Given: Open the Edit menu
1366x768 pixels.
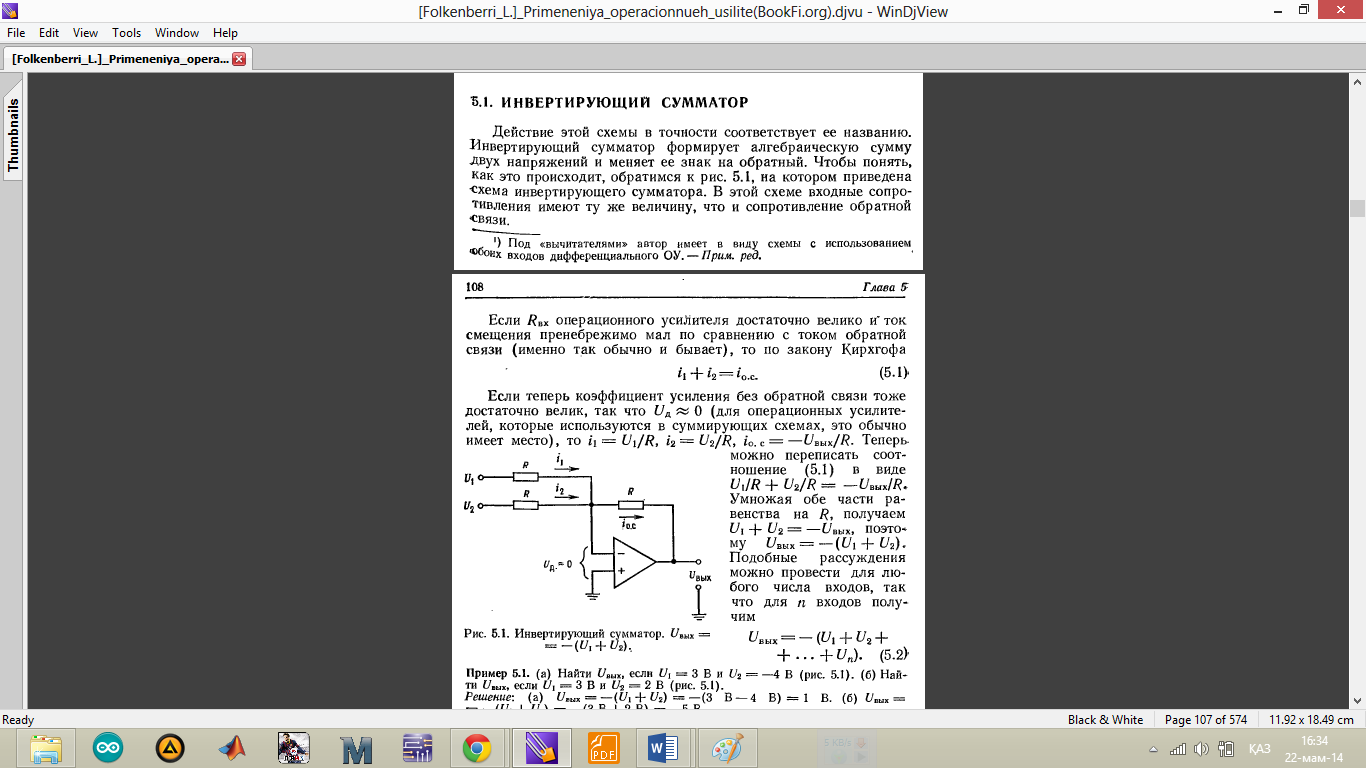Looking at the screenshot, I should tap(49, 33).
